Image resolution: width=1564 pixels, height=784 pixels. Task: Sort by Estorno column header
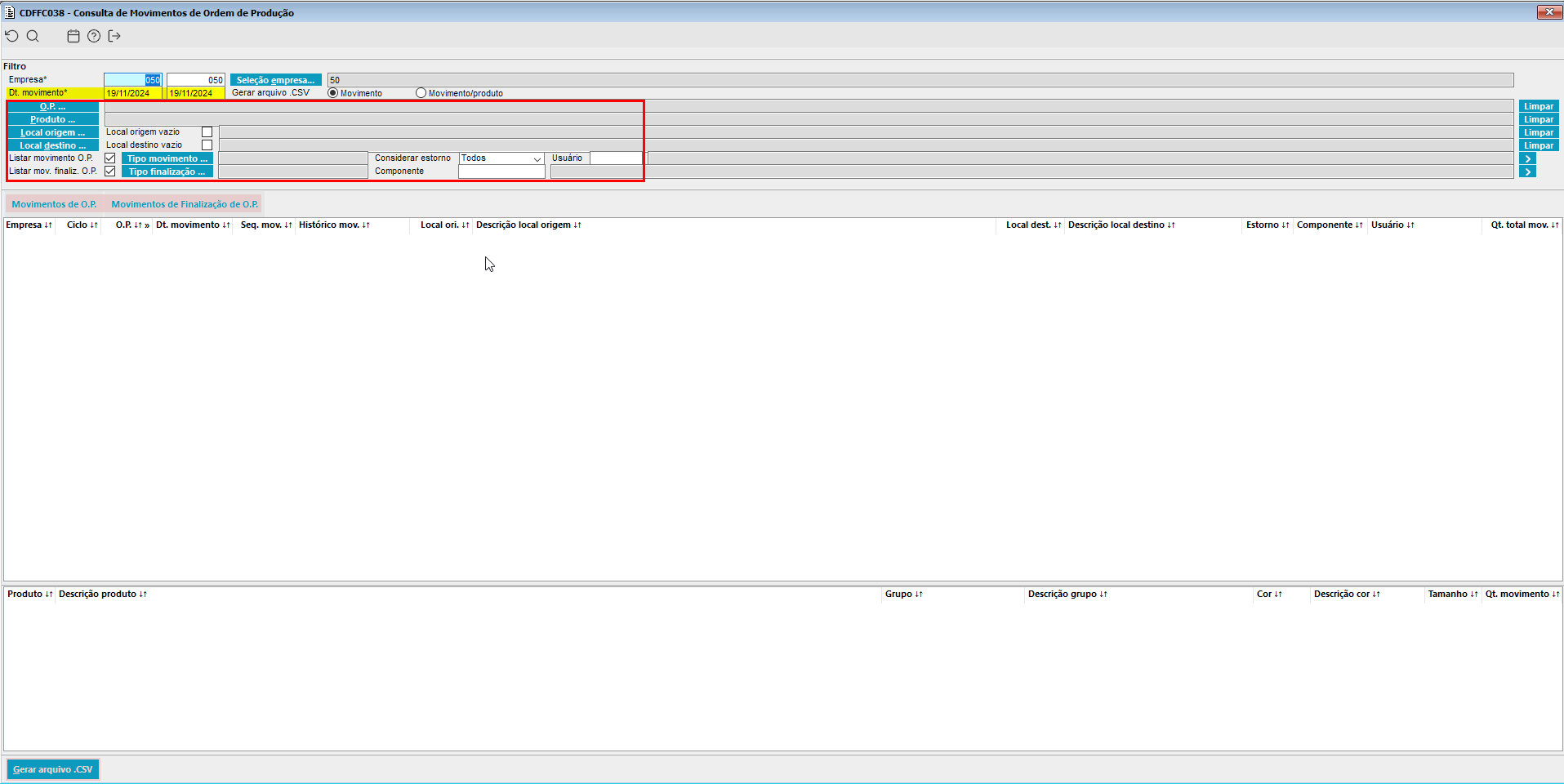click(1268, 225)
